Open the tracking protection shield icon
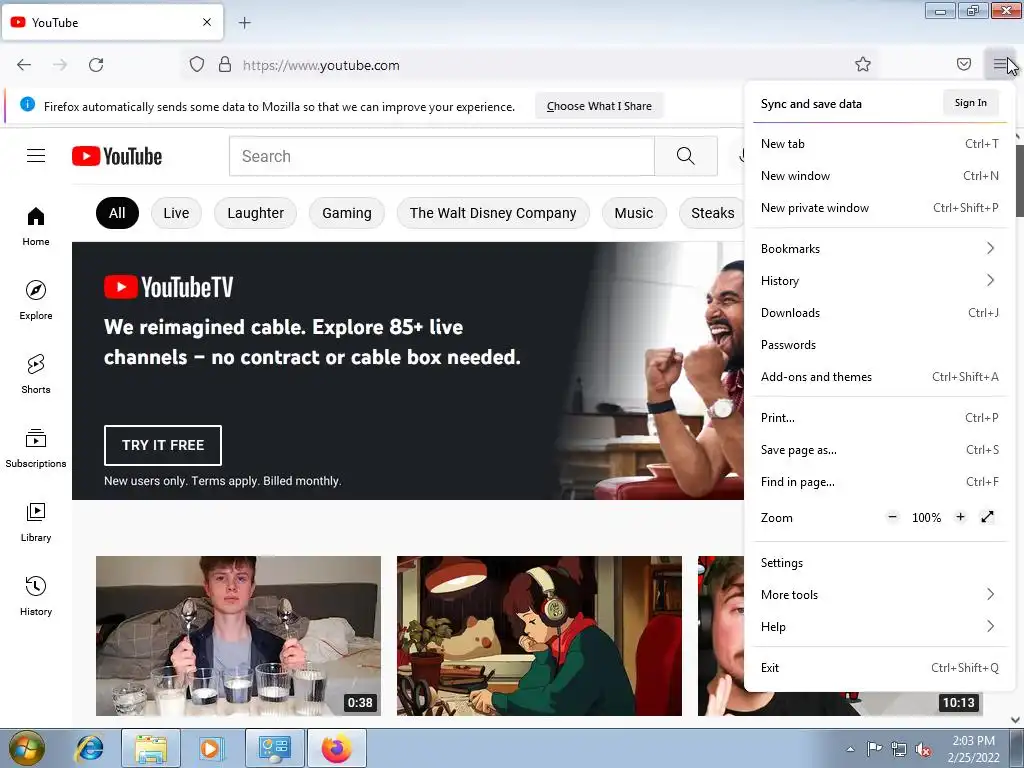Viewport: 1024px width, 768px height. click(197, 64)
